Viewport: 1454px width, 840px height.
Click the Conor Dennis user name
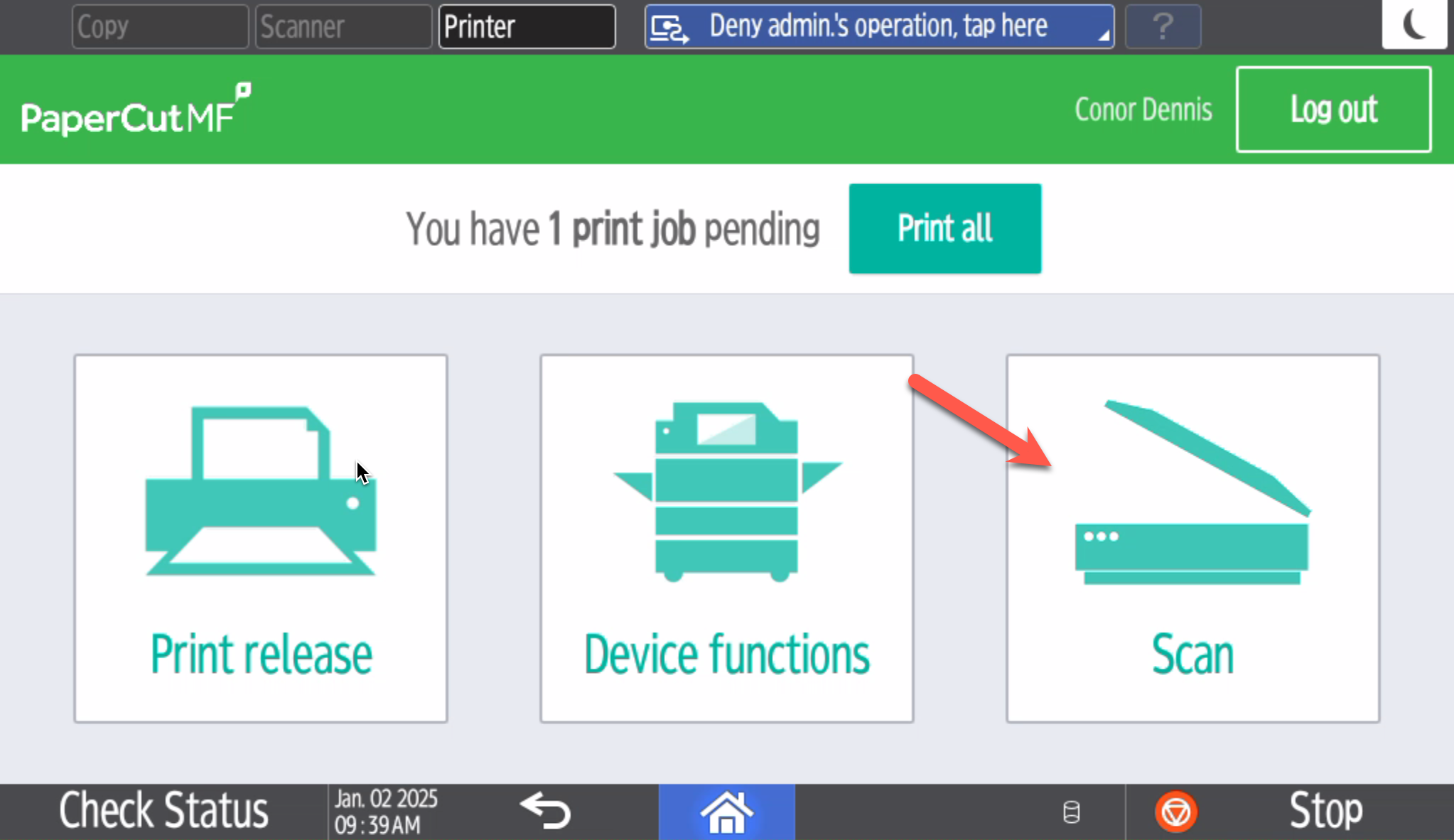tap(1143, 109)
